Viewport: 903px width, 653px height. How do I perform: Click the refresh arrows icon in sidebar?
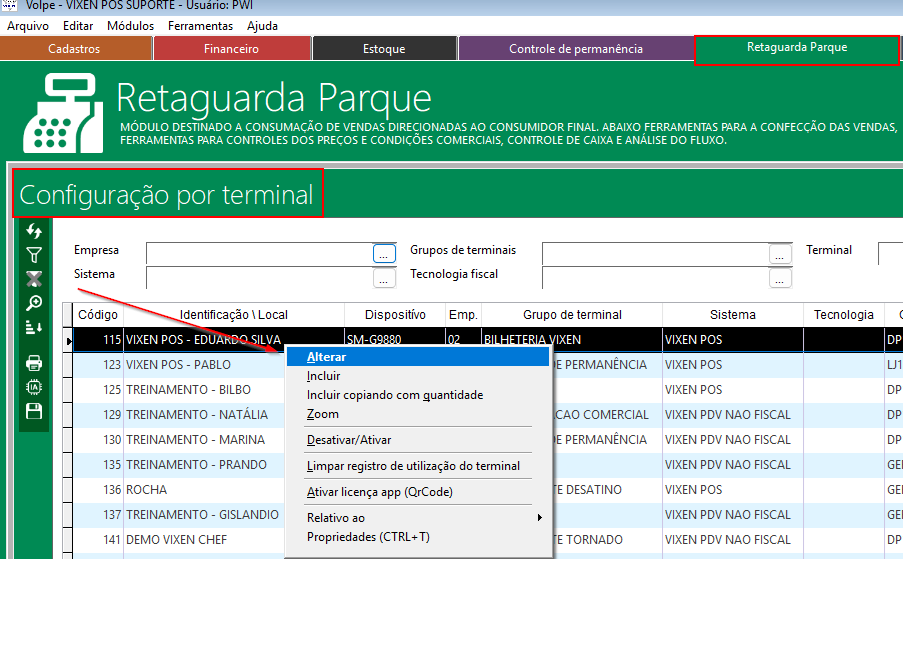pyautogui.click(x=34, y=232)
